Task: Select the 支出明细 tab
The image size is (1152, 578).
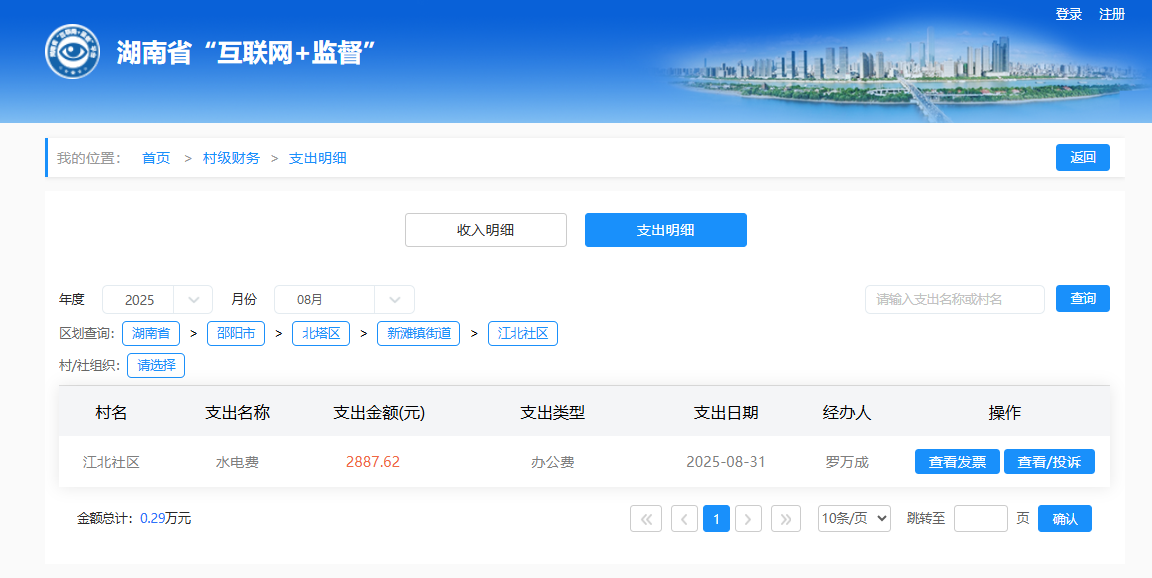Action: click(x=666, y=230)
